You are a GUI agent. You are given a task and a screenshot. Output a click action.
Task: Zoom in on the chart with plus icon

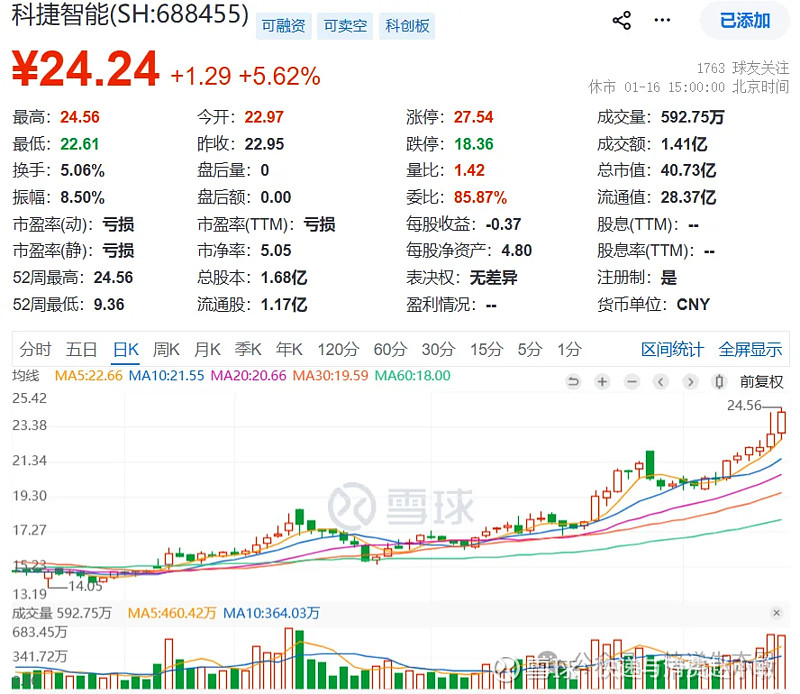[x=602, y=382]
